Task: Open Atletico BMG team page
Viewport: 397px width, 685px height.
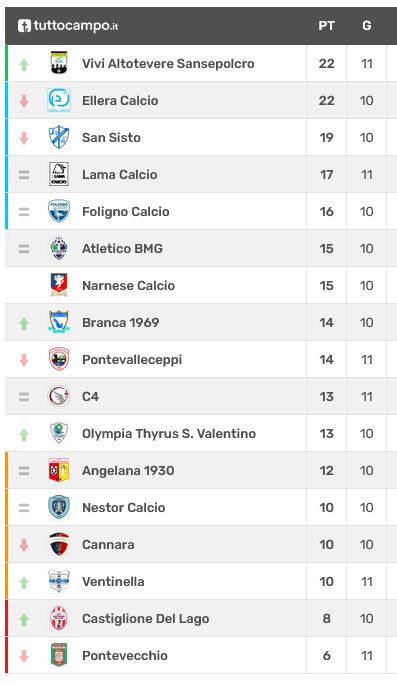Action: 122,249
